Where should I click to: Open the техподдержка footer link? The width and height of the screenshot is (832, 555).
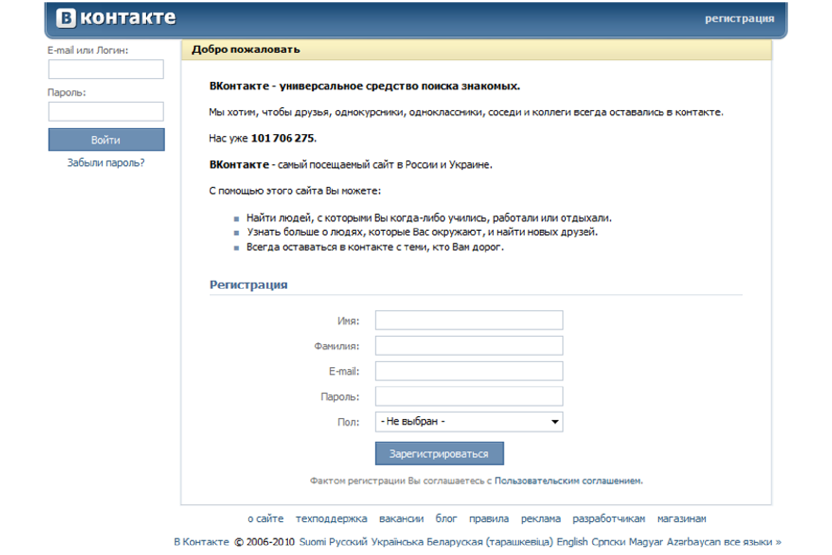(x=331, y=518)
